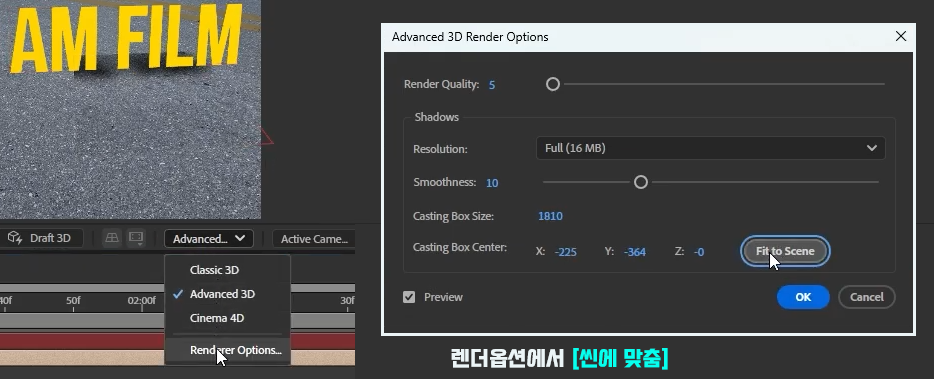This screenshot has width=934, height=379.
Task: Choose Cinema 4D renderer
Action: pyautogui.click(x=217, y=318)
